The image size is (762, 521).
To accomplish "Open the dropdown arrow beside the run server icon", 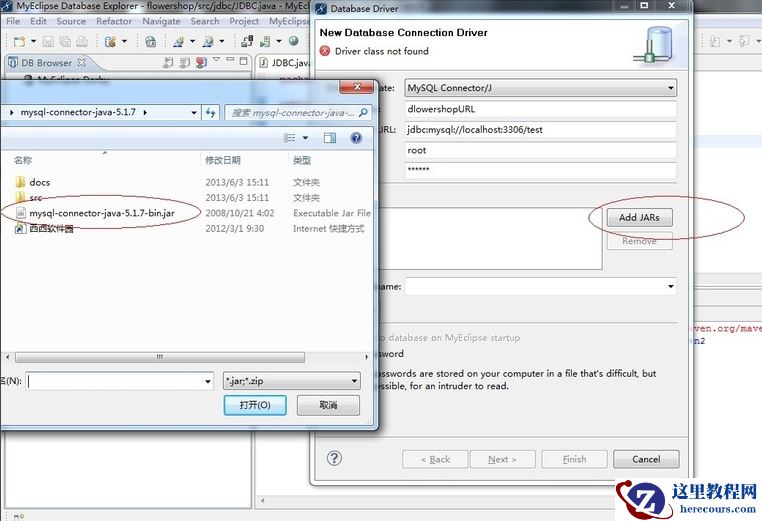I will 279,41.
